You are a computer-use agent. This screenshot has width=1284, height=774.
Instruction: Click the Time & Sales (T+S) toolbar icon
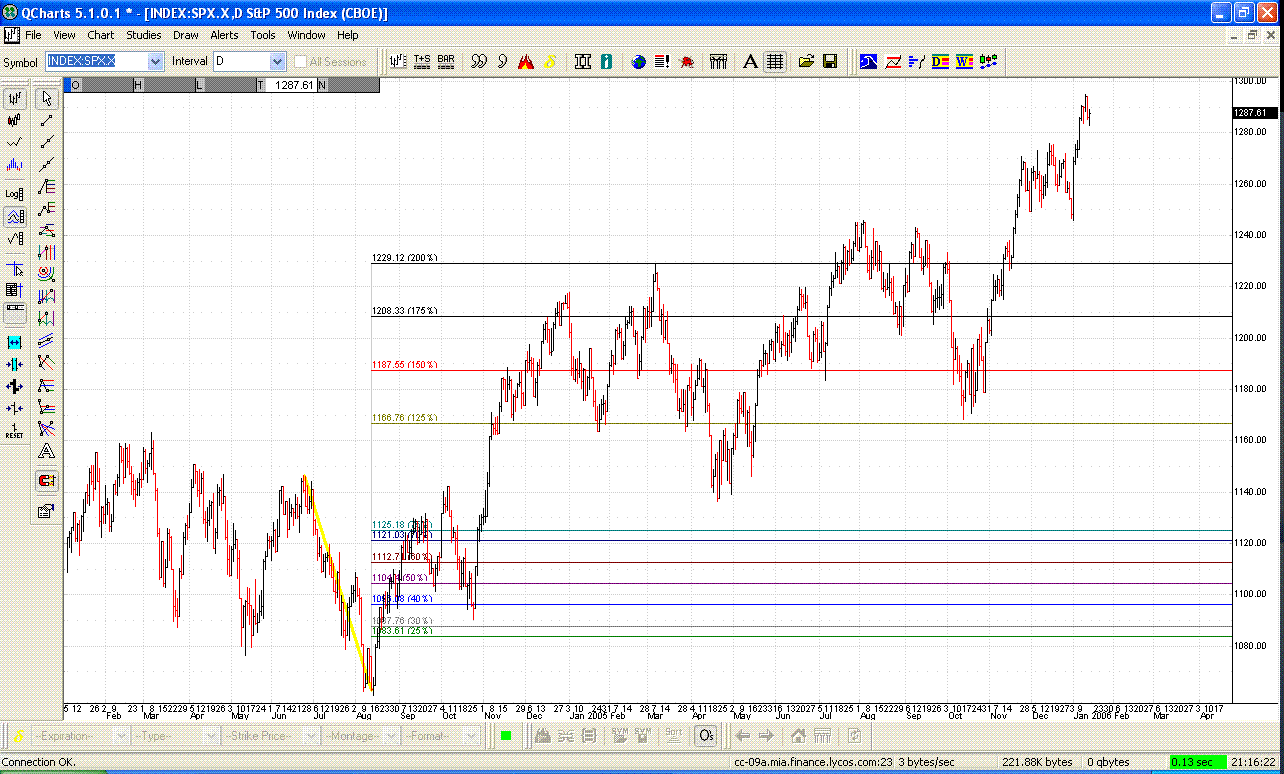[422, 62]
